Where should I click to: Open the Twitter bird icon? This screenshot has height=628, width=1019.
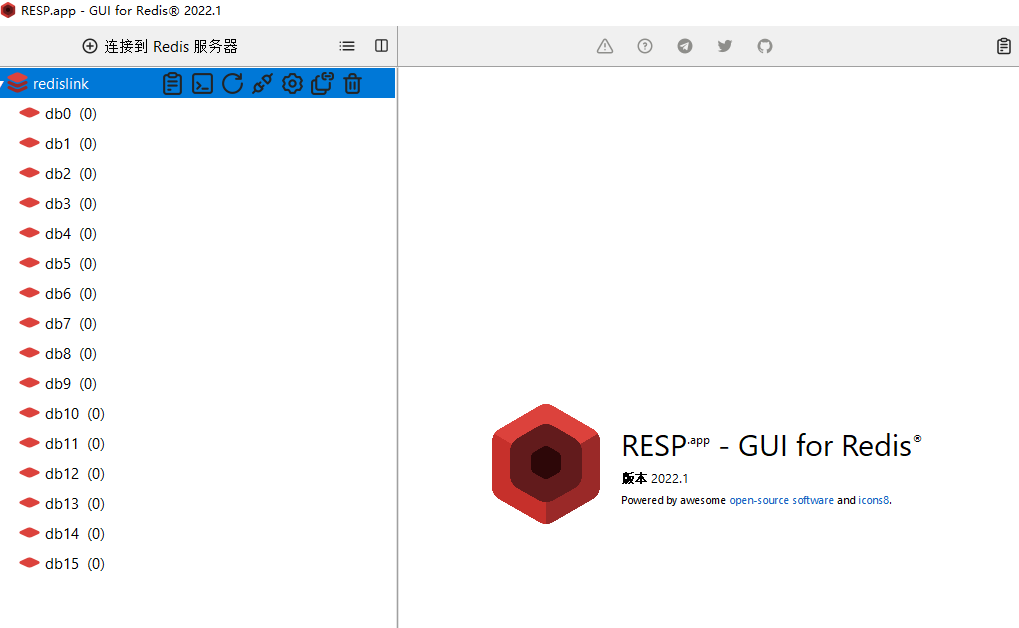tap(725, 46)
